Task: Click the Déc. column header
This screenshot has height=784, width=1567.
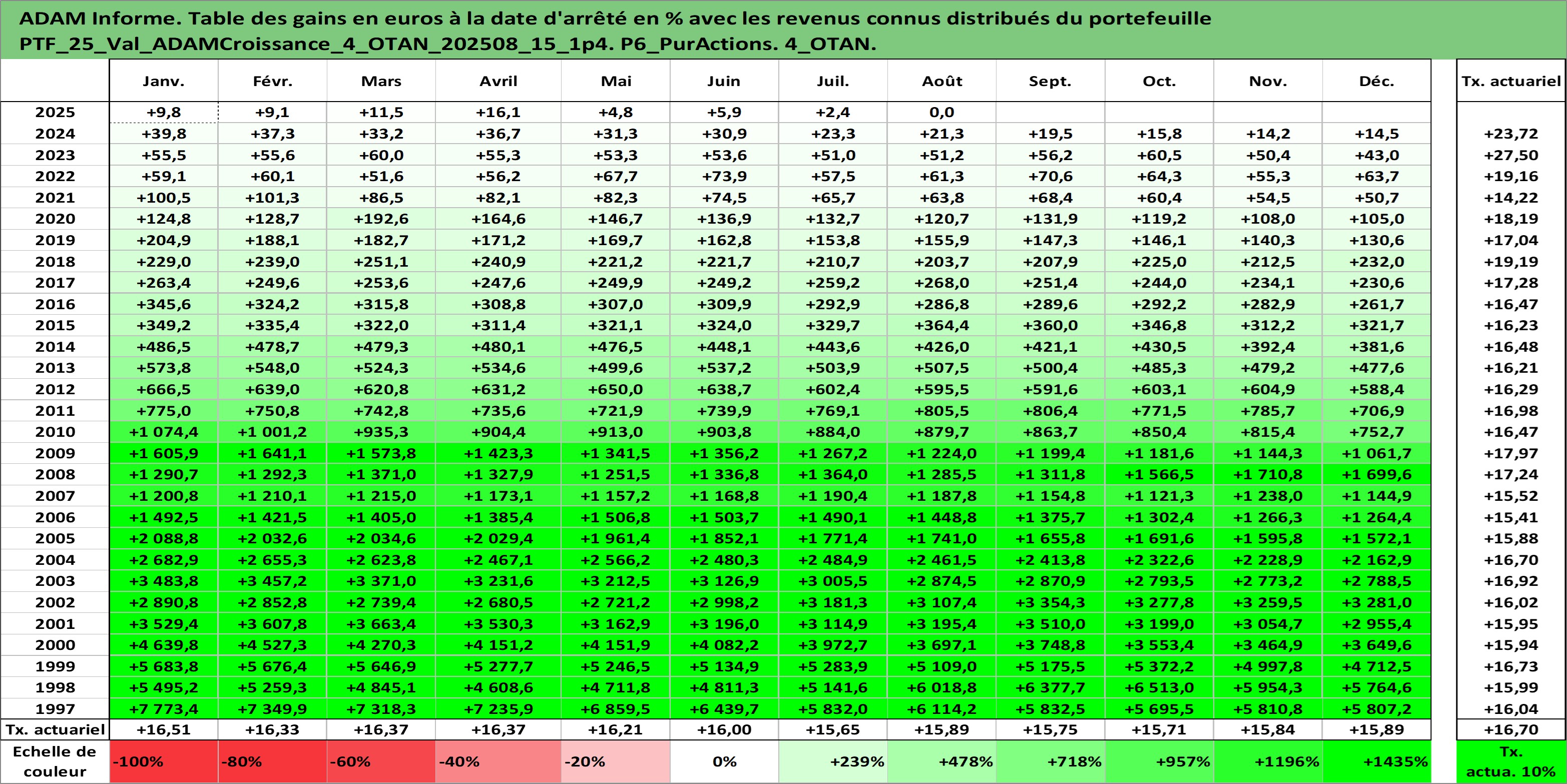Action: tap(1377, 81)
